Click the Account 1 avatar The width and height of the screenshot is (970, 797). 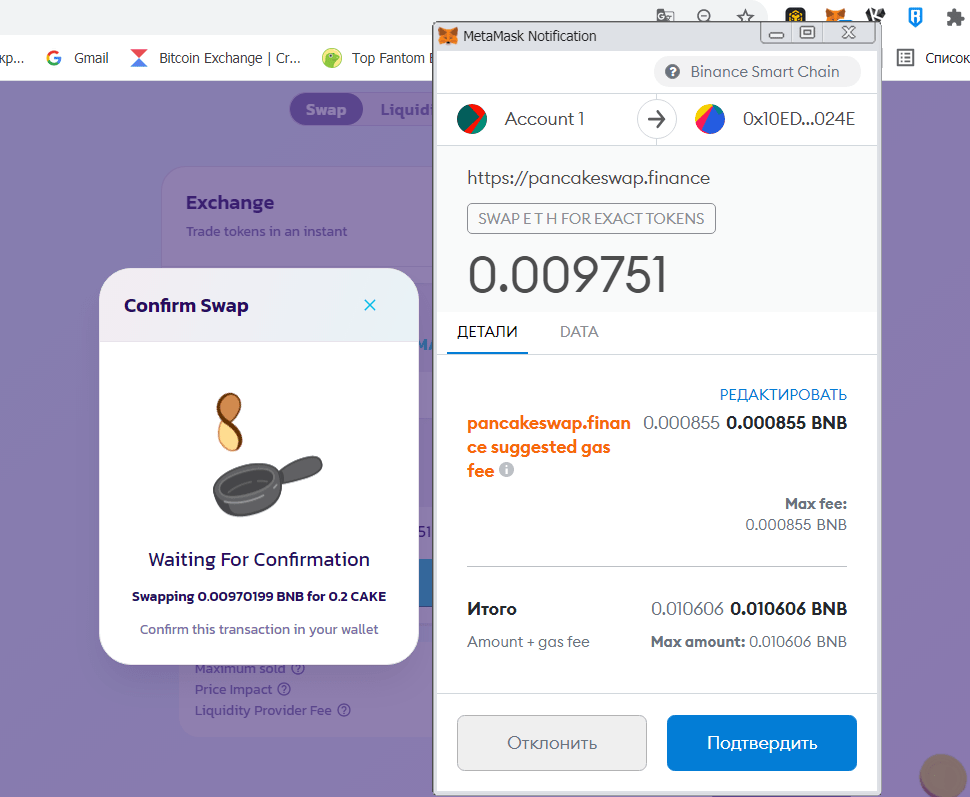pyautogui.click(x=472, y=119)
